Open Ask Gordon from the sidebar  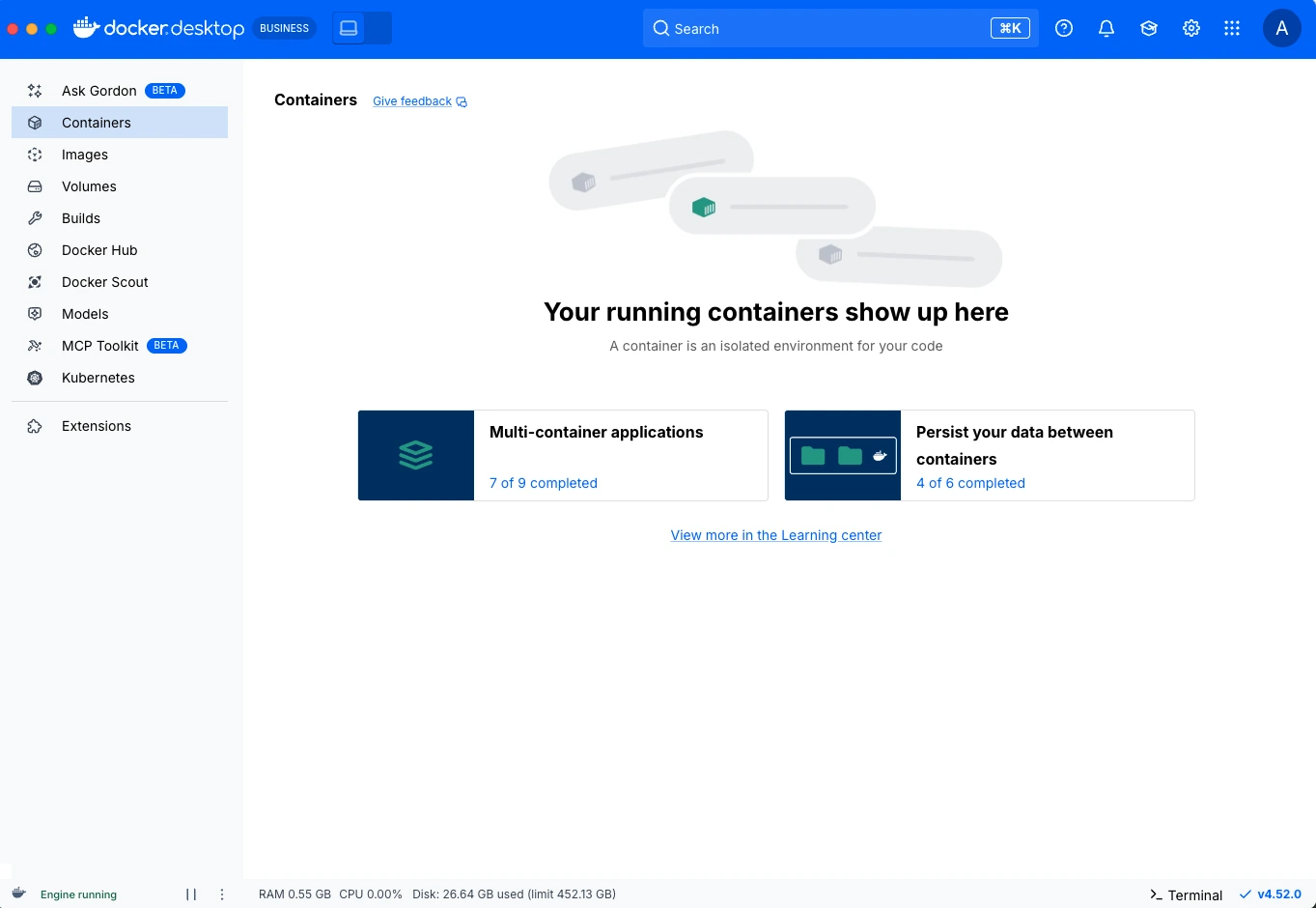point(99,90)
